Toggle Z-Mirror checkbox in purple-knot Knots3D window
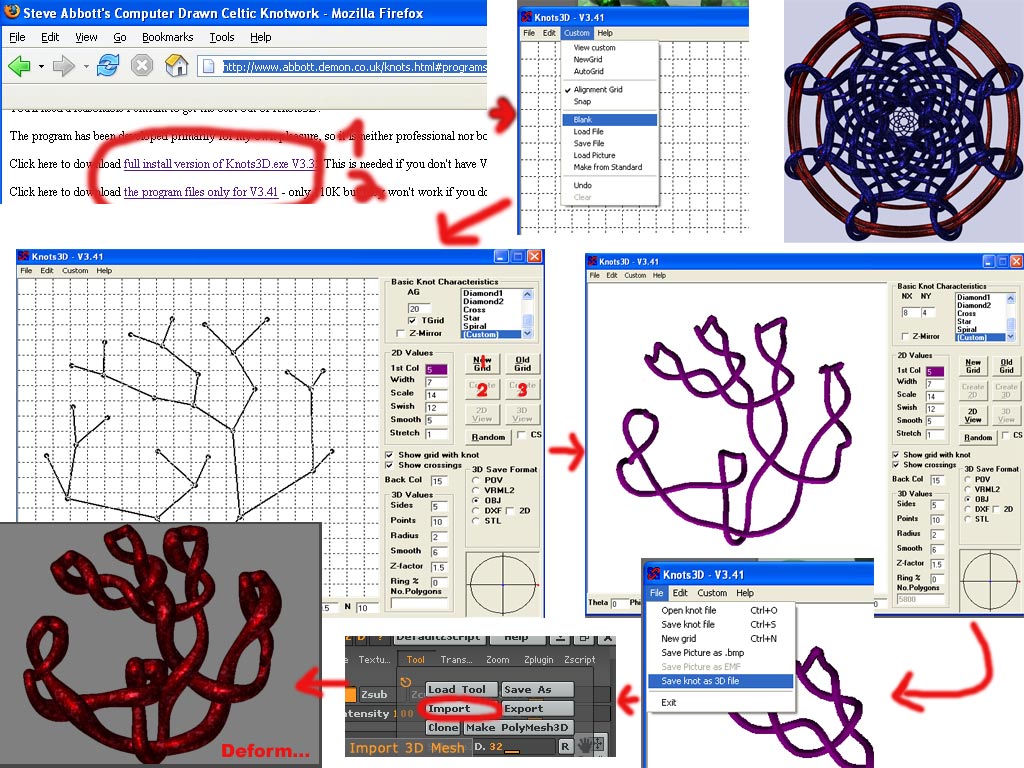The image size is (1024, 768). (x=905, y=336)
